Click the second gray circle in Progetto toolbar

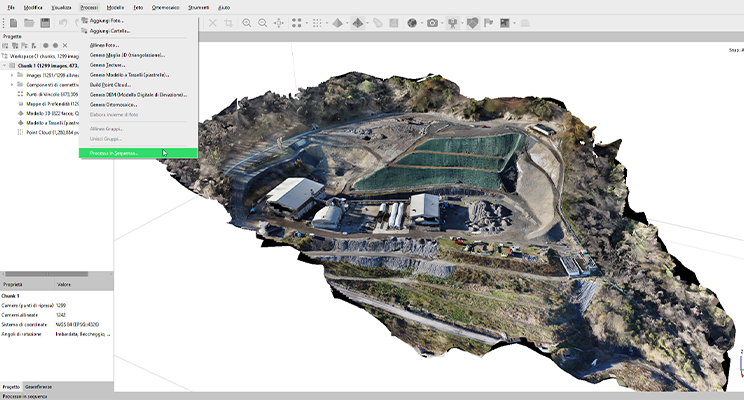tap(56, 46)
